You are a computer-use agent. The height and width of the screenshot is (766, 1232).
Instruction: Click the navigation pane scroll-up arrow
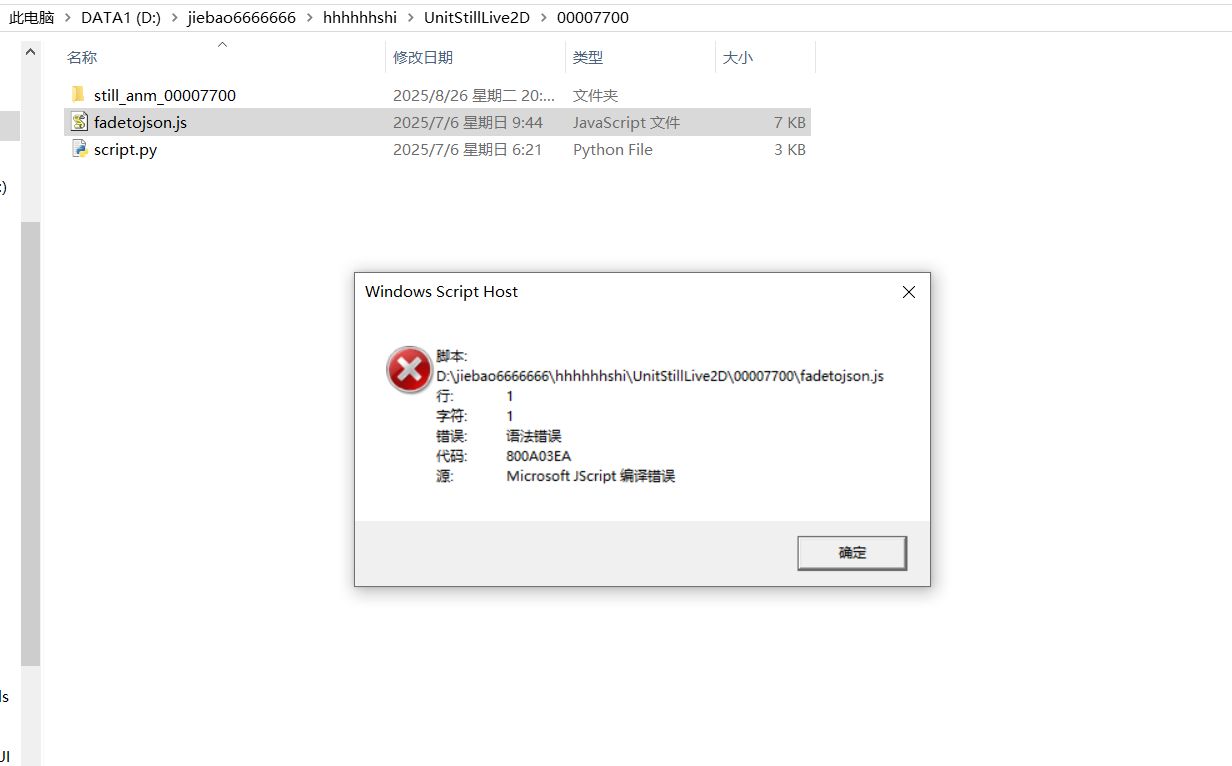tap(30, 52)
